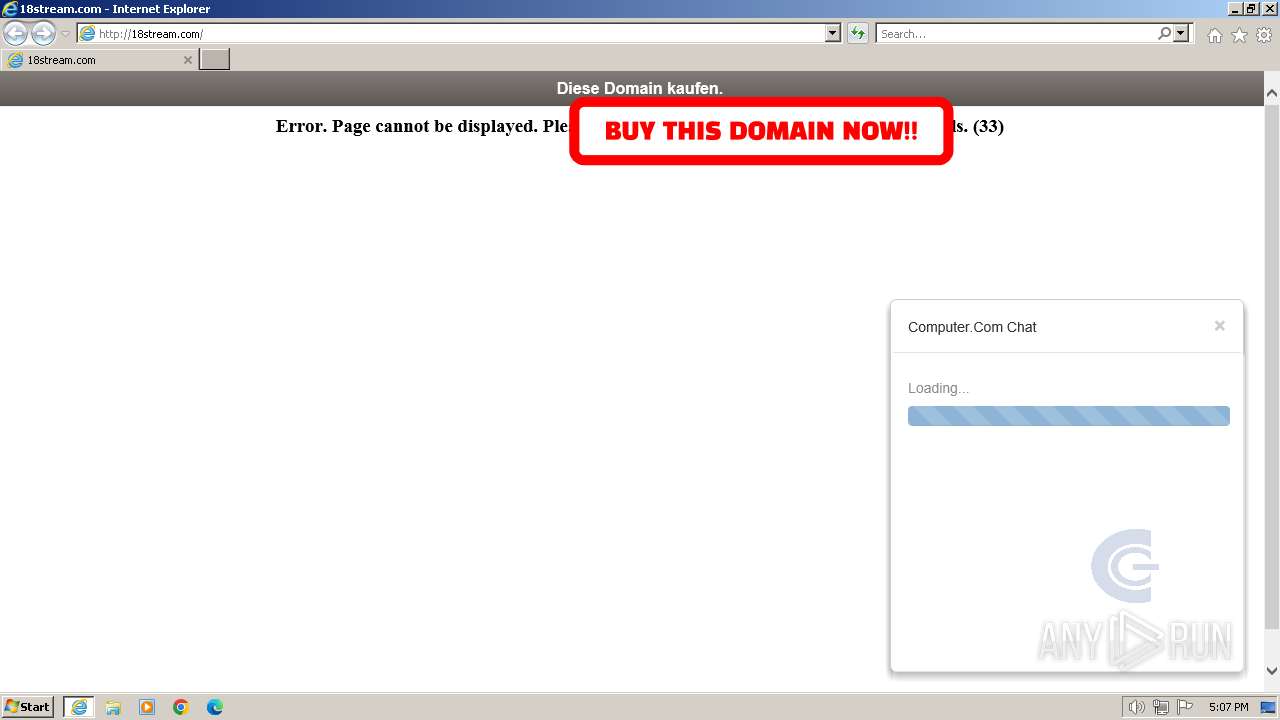This screenshot has height=720, width=1280.
Task: Click the vertical scrollbar track
Action: [1272, 645]
